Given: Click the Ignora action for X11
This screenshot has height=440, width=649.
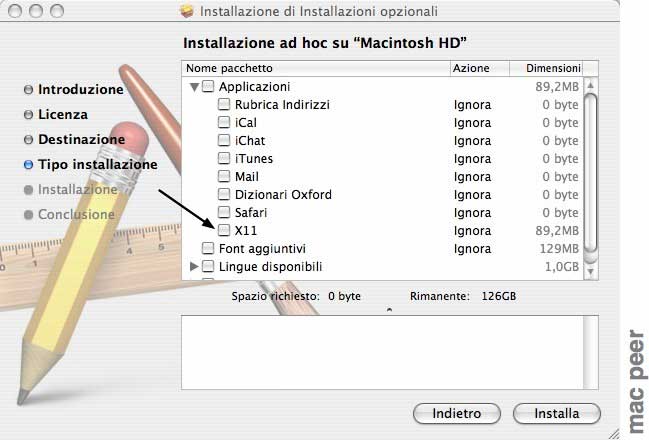Looking at the screenshot, I should [x=472, y=231].
